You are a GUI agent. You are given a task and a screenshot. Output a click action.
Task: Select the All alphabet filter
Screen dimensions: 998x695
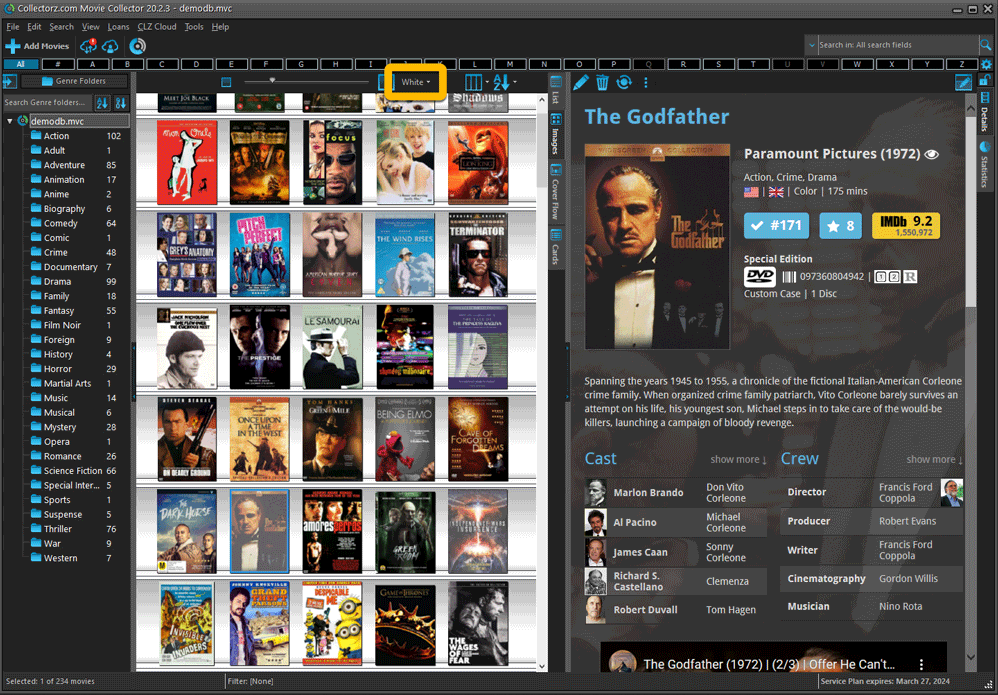(20, 64)
